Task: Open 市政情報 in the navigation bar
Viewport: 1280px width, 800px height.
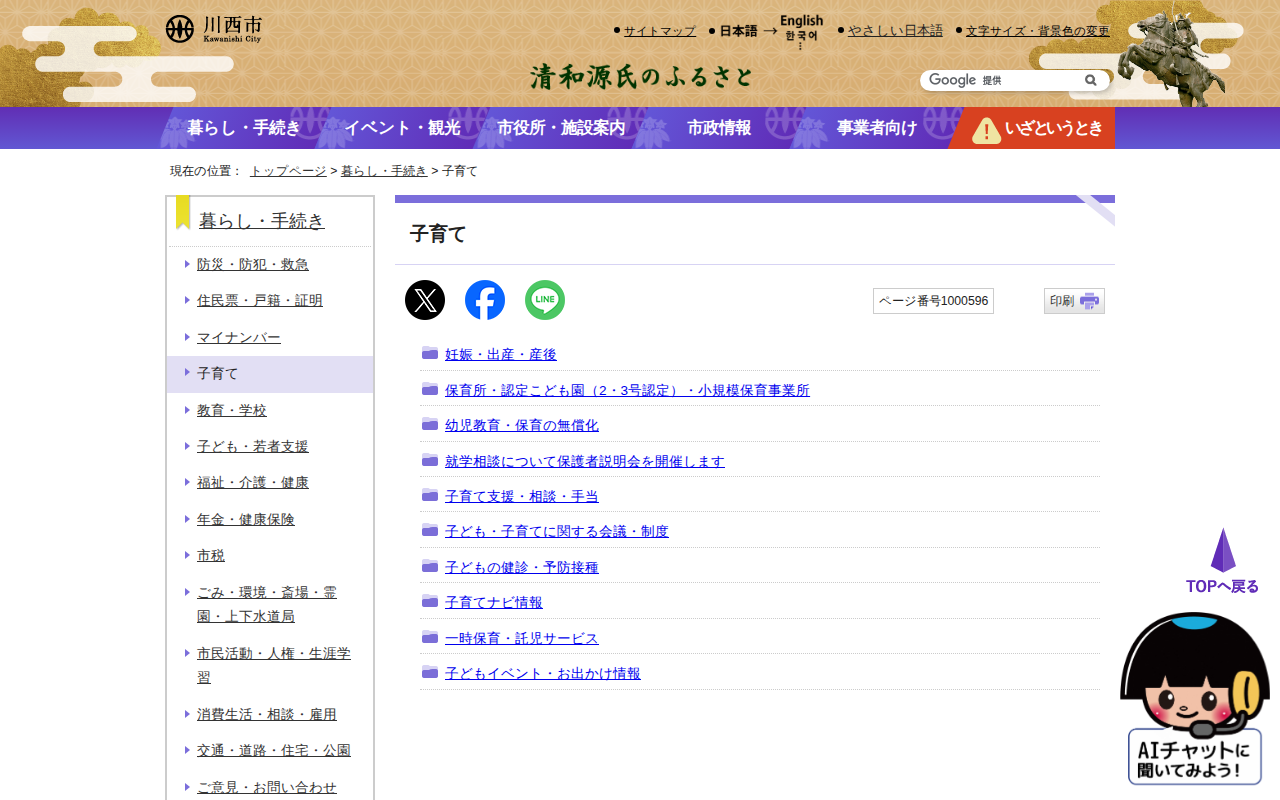Action: click(x=719, y=128)
